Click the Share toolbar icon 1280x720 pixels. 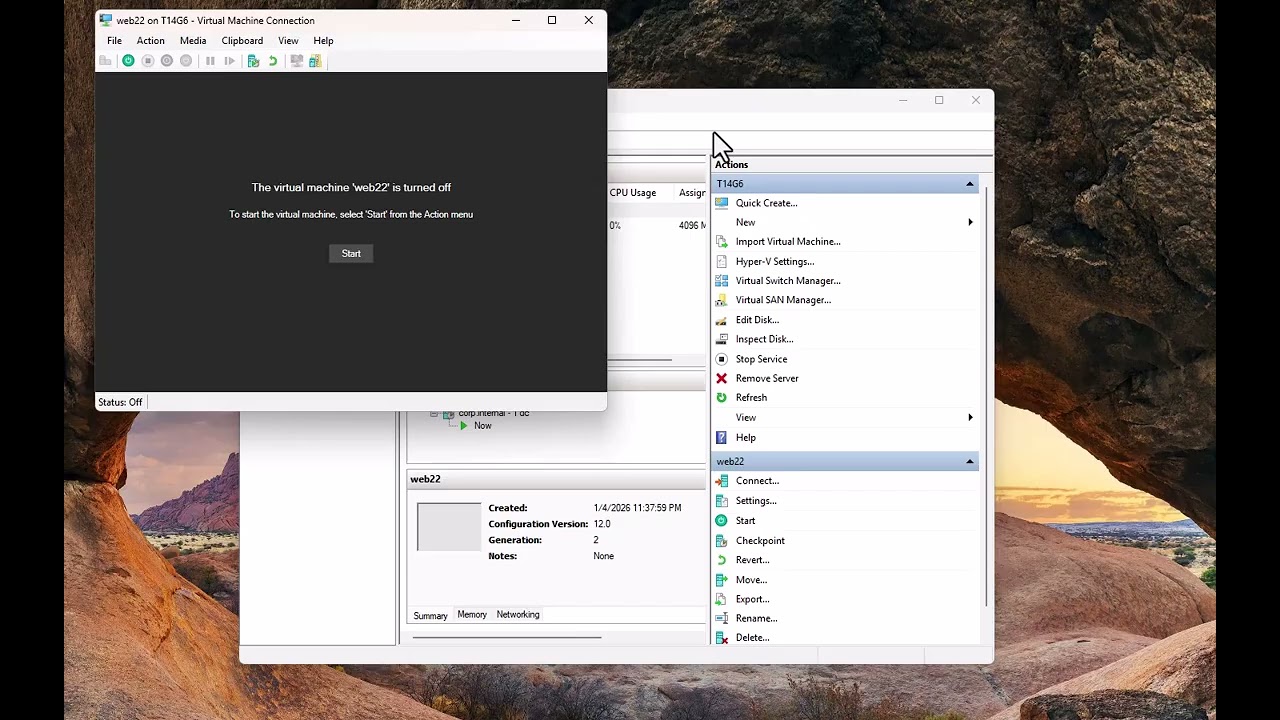[x=315, y=61]
